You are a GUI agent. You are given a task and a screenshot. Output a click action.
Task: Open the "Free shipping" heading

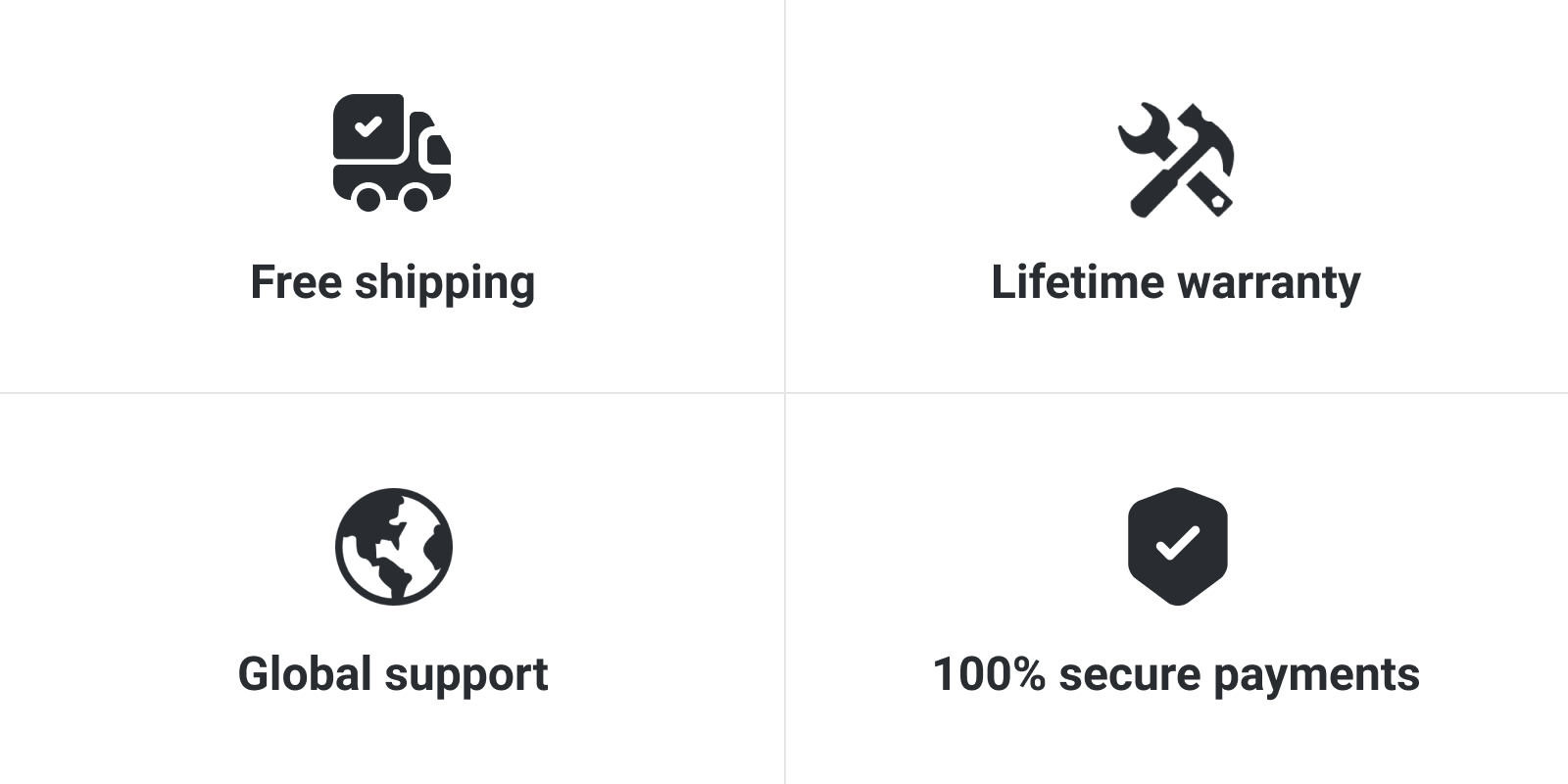coord(393,283)
